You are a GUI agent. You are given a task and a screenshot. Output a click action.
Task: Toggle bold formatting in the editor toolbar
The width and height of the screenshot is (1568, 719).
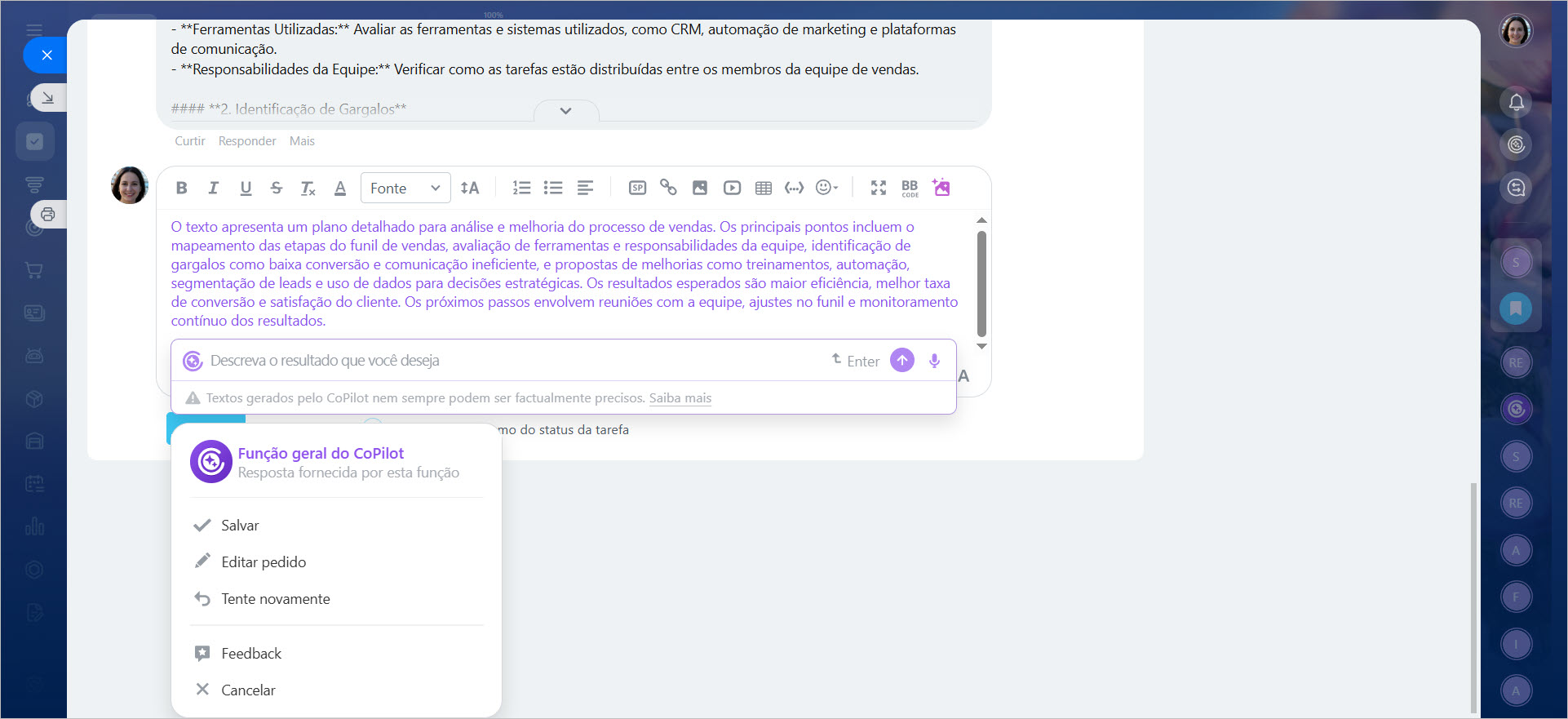(182, 188)
